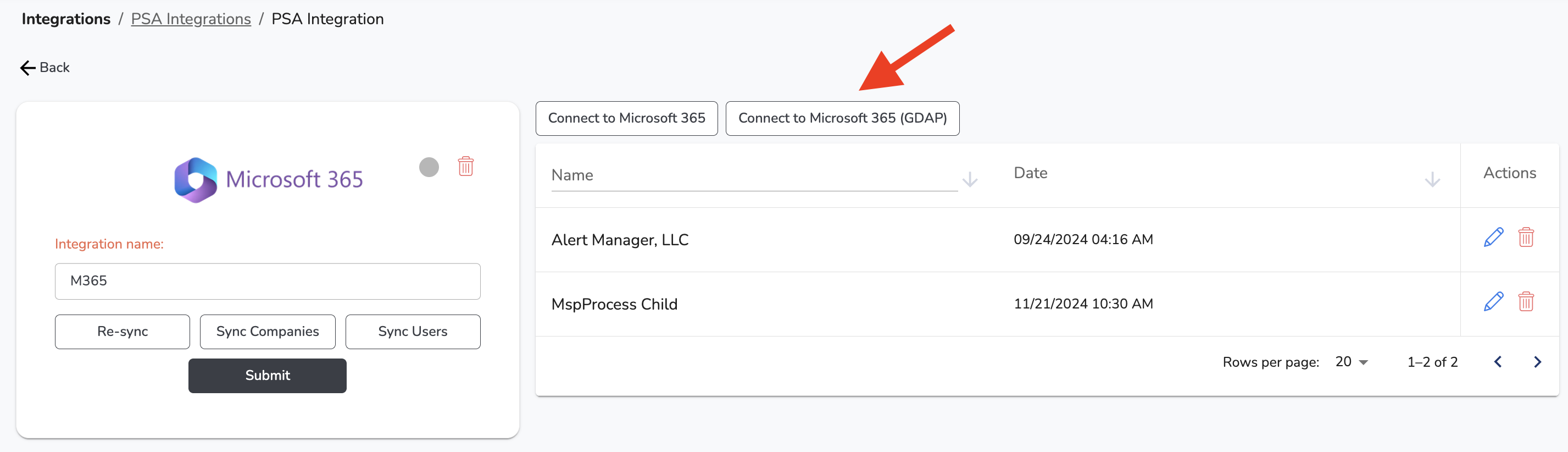The height and width of the screenshot is (452, 1568).
Task: Delete the MspProcess Child row
Action: [1525, 301]
